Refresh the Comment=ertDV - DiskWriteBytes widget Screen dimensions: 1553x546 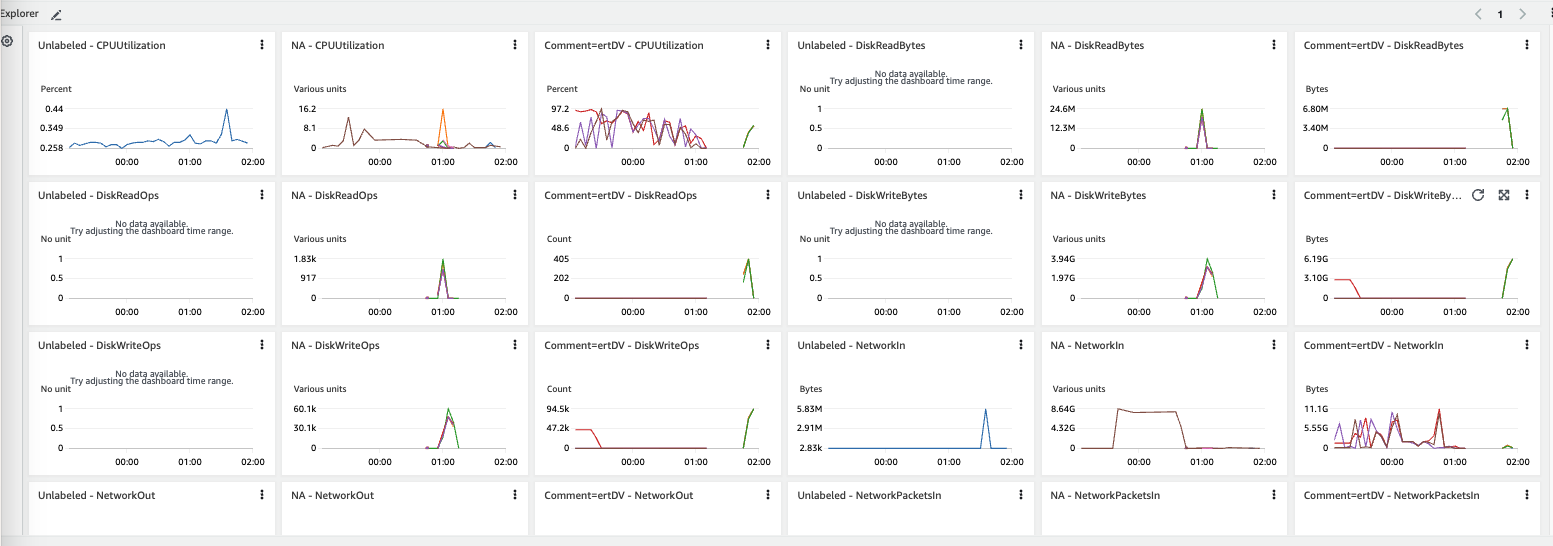(x=1478, y=195)
